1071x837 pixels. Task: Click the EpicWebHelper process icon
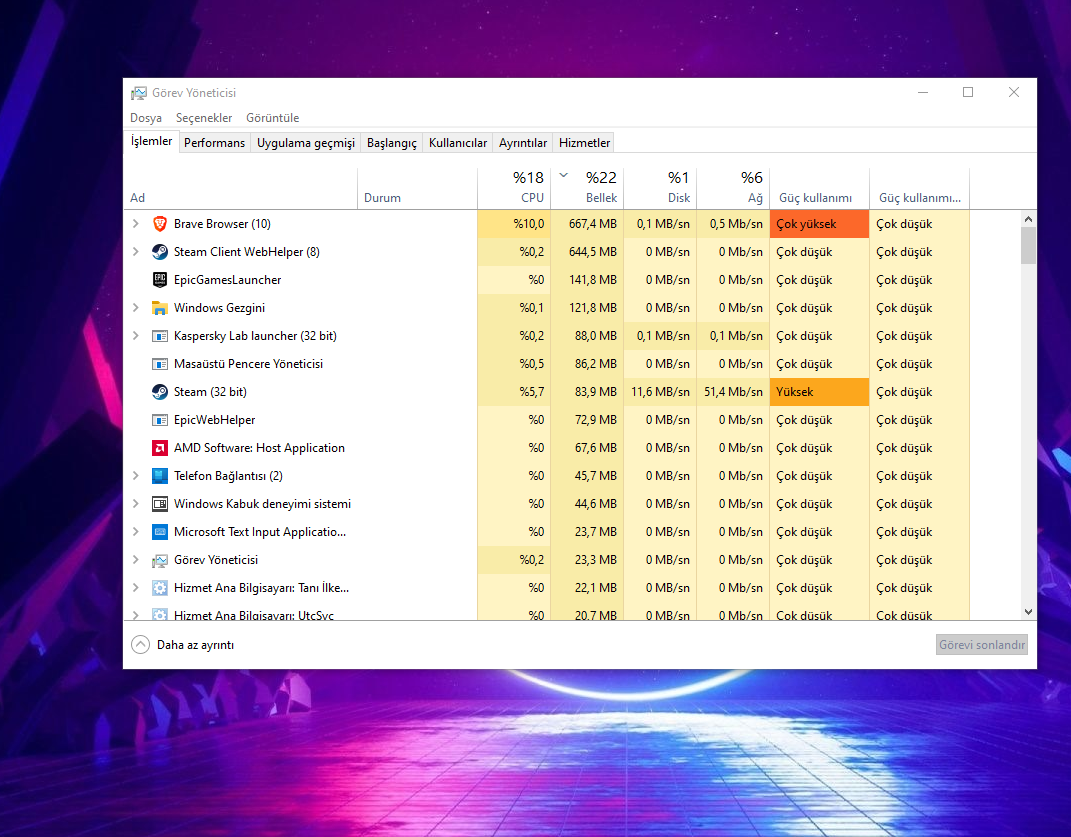[160, 420]
